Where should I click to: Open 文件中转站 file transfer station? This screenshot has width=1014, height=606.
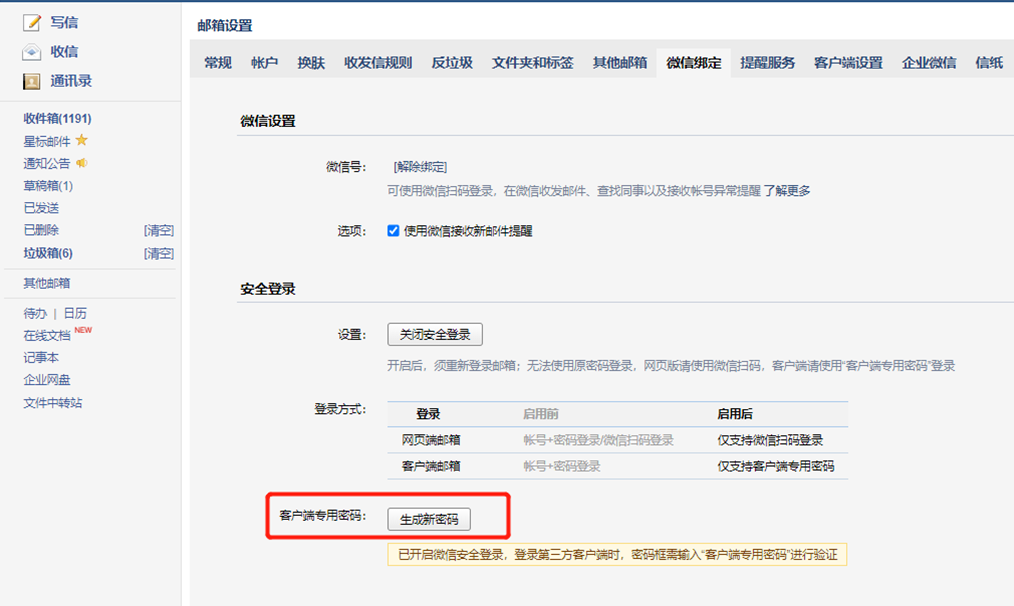52,402
